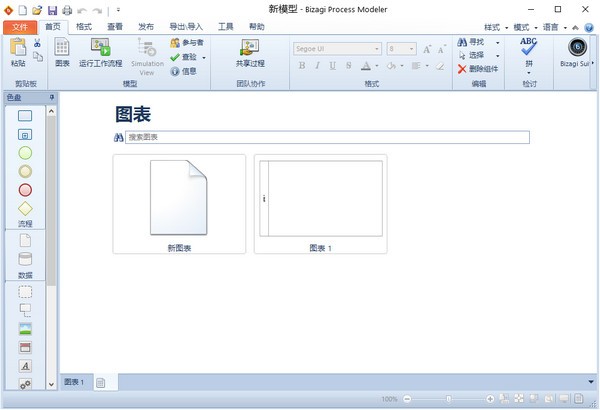Select the red End Event shape

tap(25, 190)
